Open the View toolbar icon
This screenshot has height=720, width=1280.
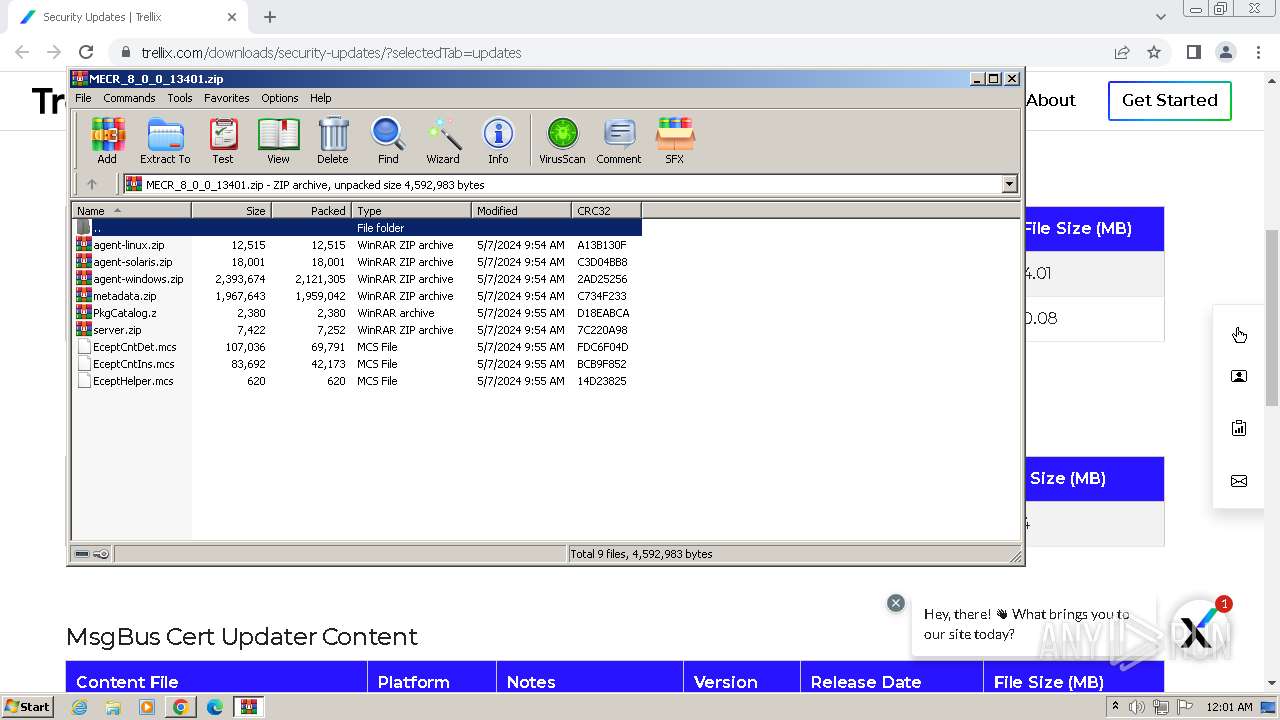[278, 140]
